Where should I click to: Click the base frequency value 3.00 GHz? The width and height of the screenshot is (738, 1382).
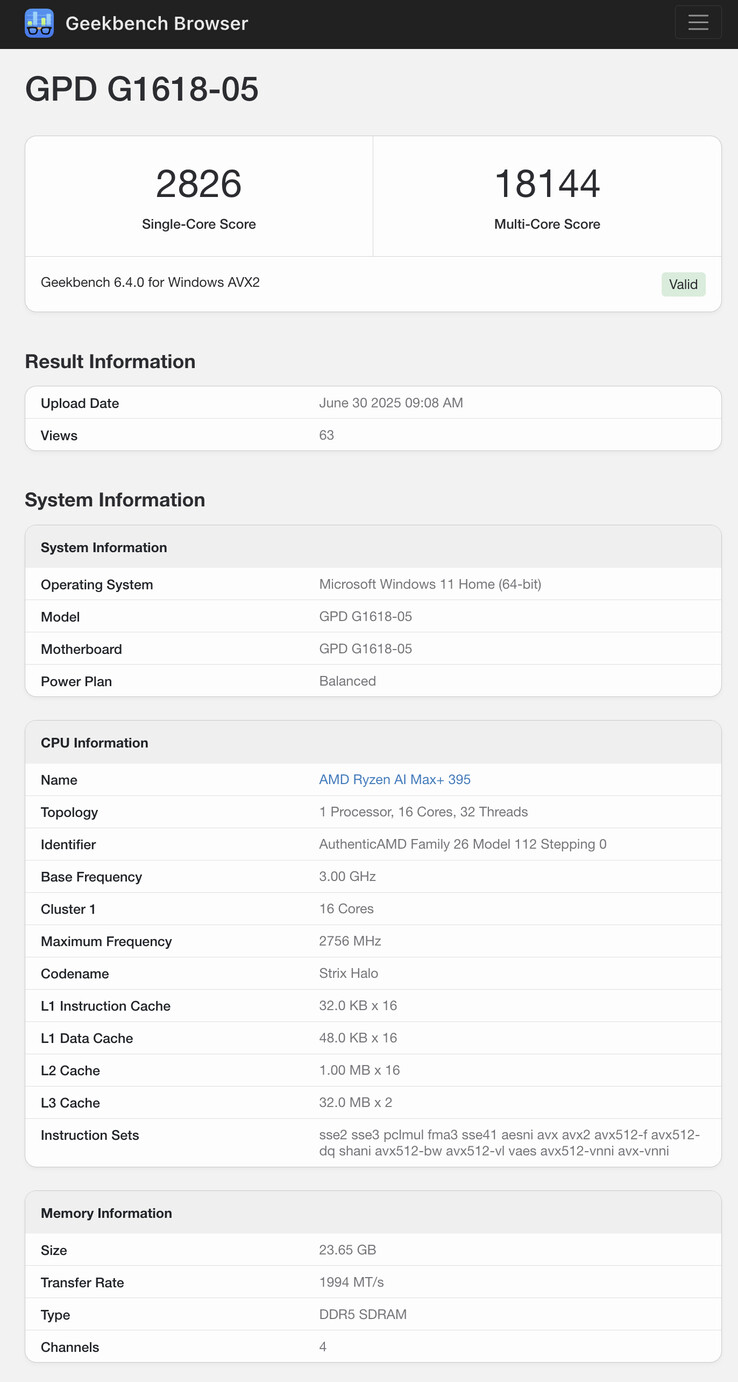[x=348, y=876]
